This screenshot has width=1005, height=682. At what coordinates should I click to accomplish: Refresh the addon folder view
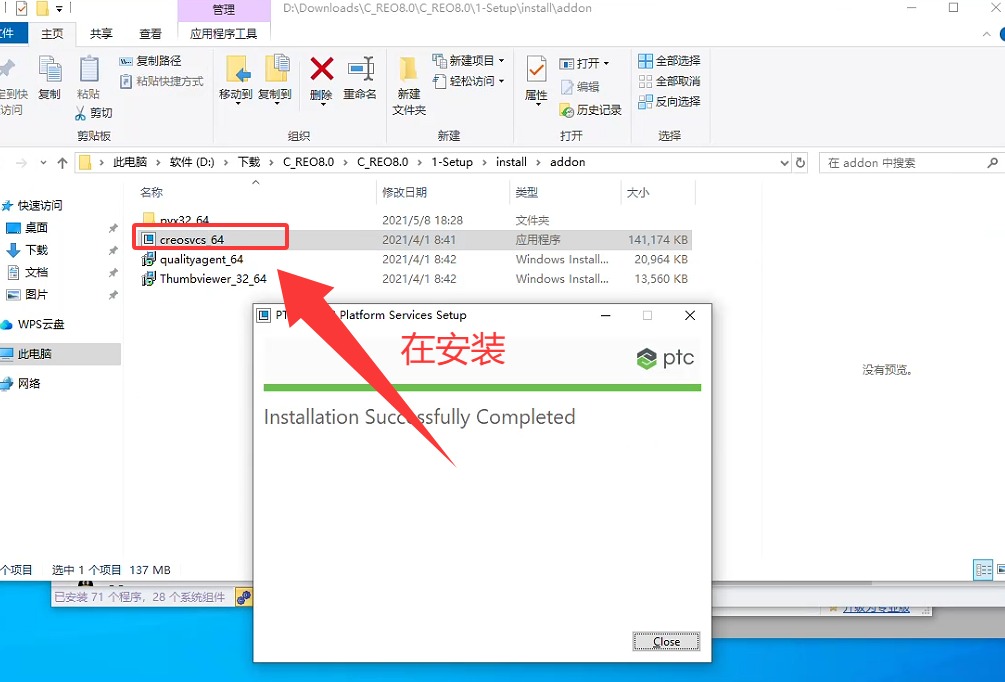click(x=800, y=162)
